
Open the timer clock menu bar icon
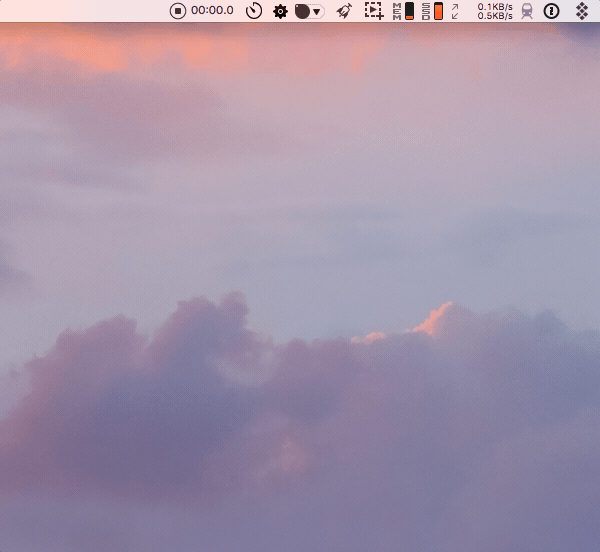tap(254, 11)
